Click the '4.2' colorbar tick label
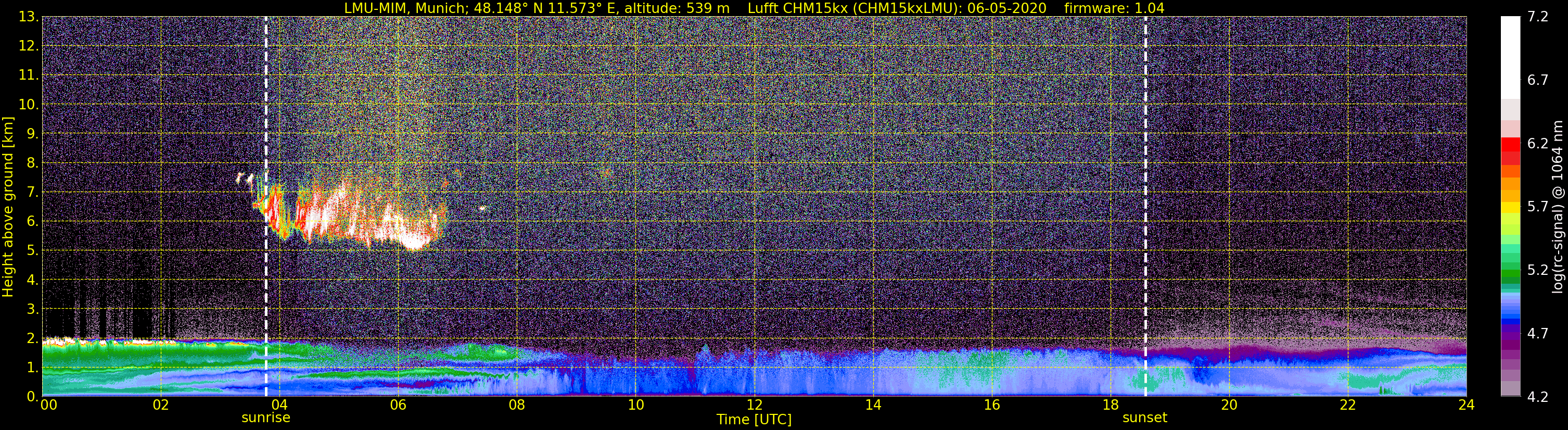The image size is (1568, 430). [1538, 397]
